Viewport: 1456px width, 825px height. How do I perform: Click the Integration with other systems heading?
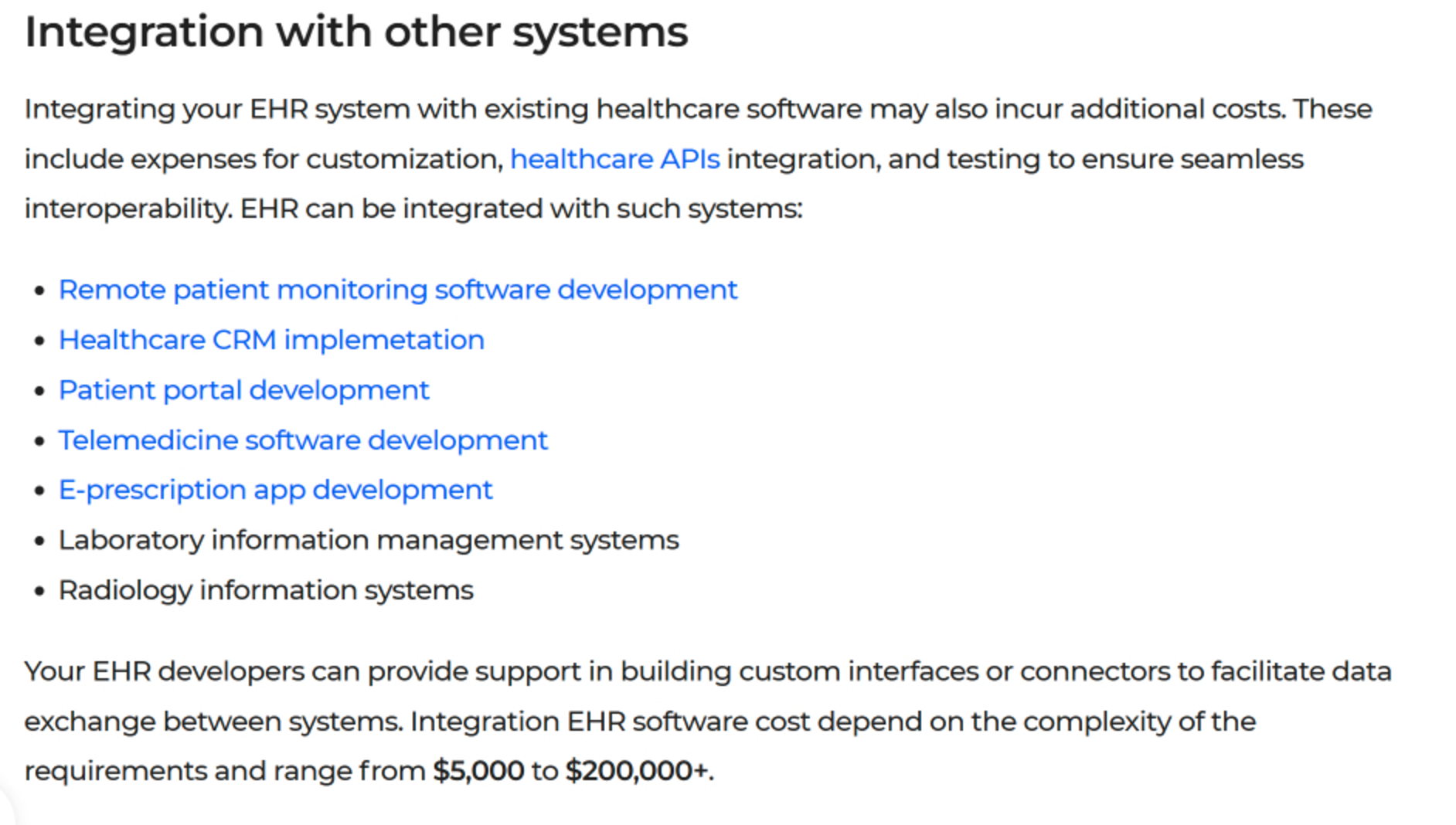(356, 32)
